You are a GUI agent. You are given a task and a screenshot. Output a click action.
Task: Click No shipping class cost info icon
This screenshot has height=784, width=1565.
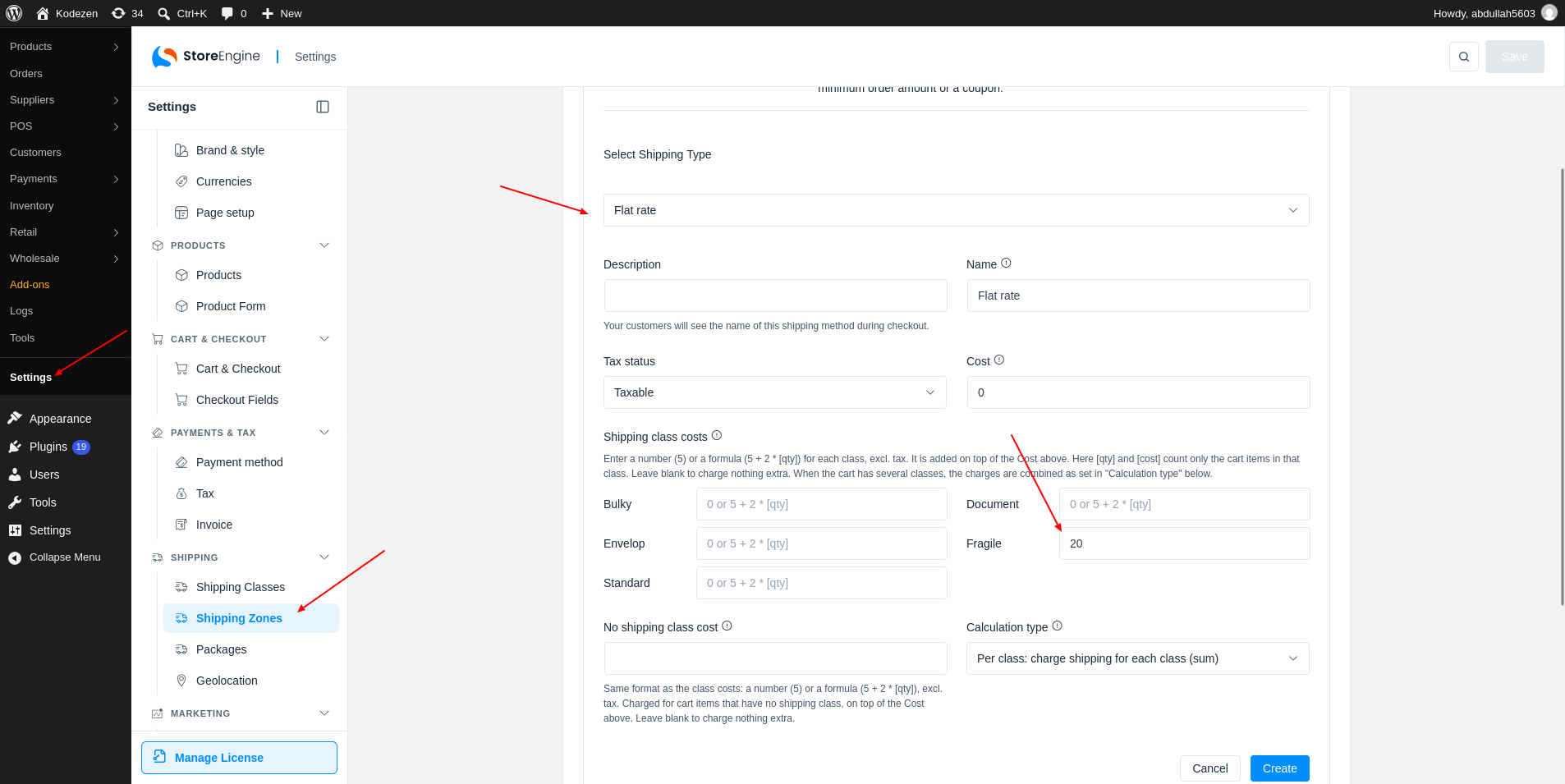727,626
